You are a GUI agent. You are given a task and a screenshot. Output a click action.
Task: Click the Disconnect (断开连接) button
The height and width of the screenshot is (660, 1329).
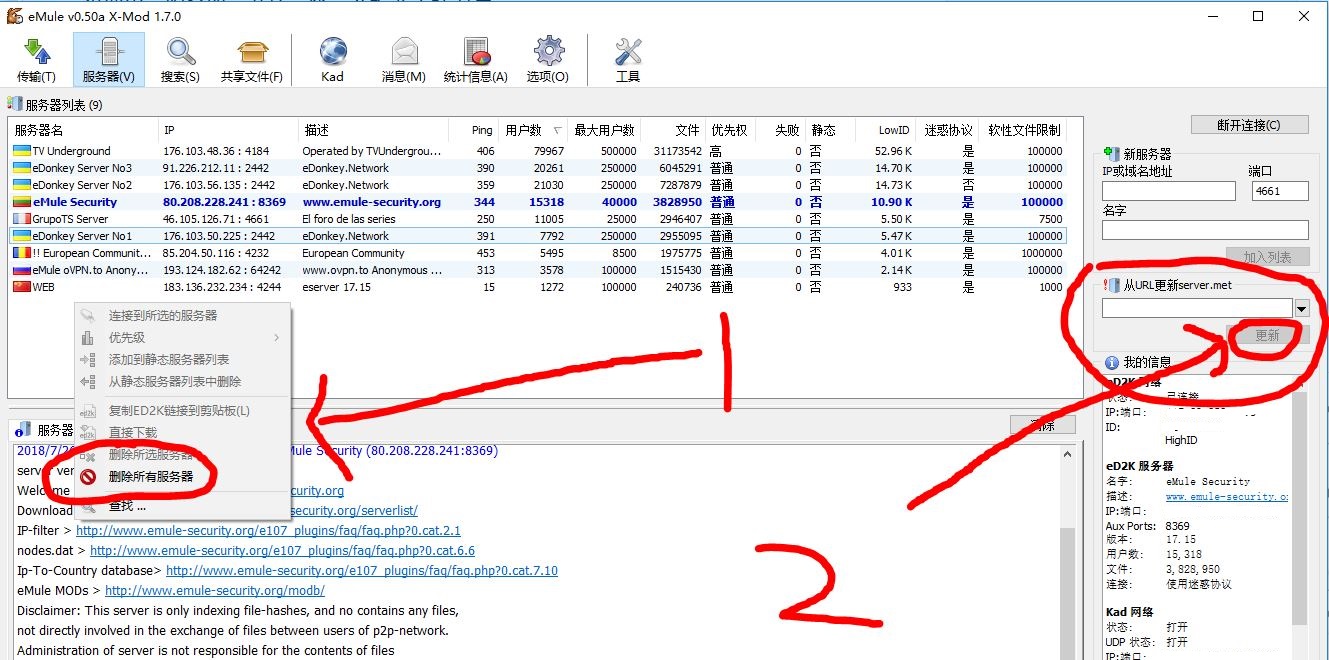coord(1249,125)
